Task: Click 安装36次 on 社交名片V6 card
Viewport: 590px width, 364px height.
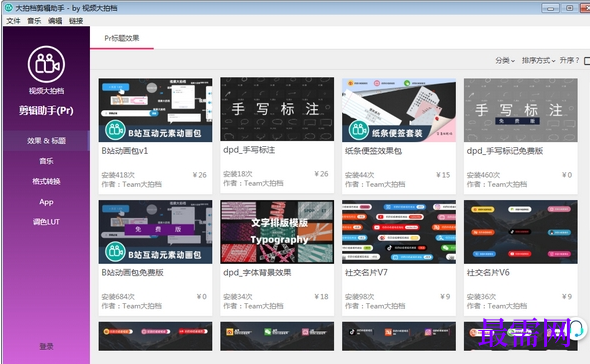Action: (482, 297)
